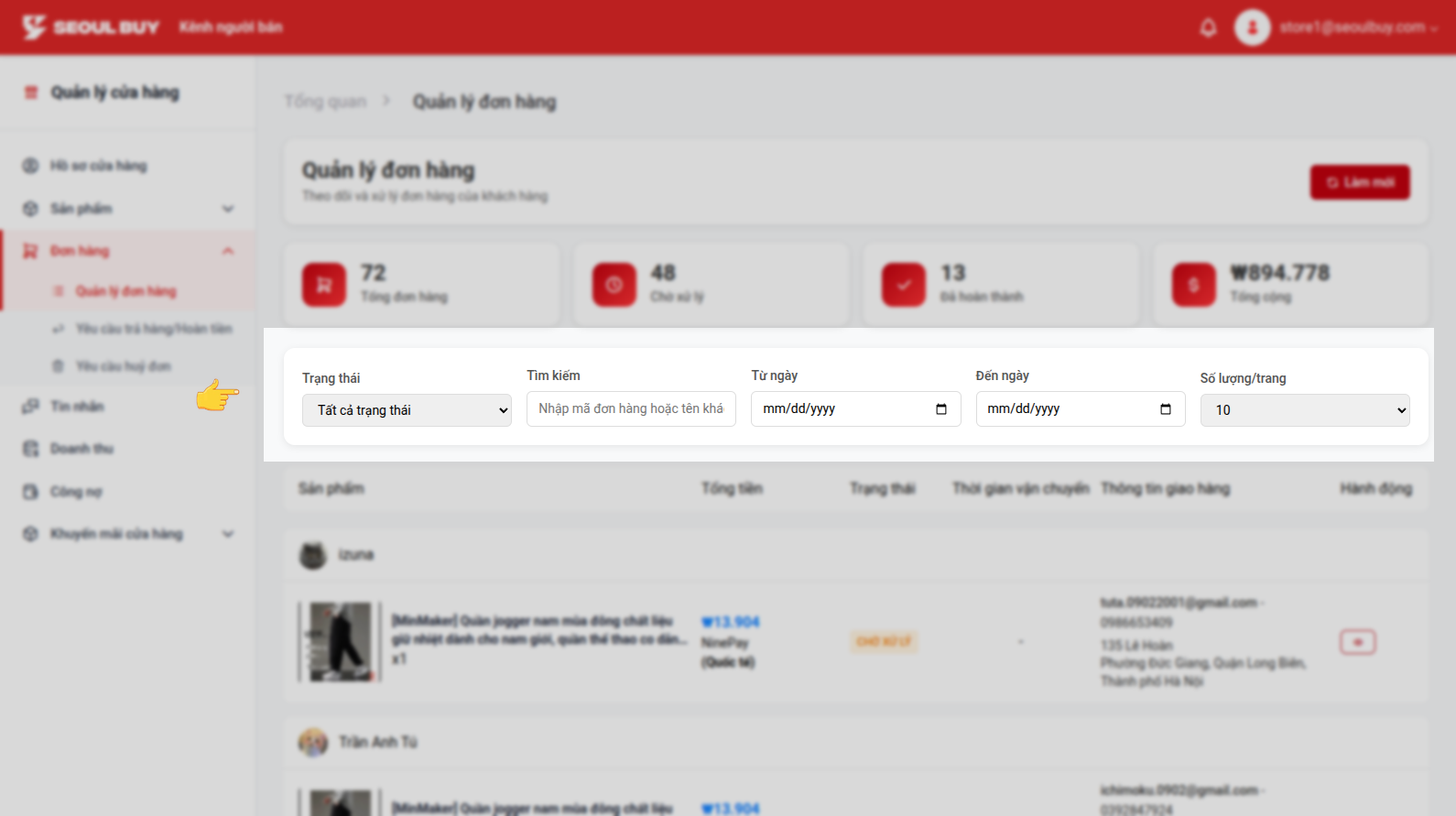This screenshot has width=1456, height=816.
Task: Go to Doanh thu in sidebar
Action: pyautogui.click(x=81, y=449)
